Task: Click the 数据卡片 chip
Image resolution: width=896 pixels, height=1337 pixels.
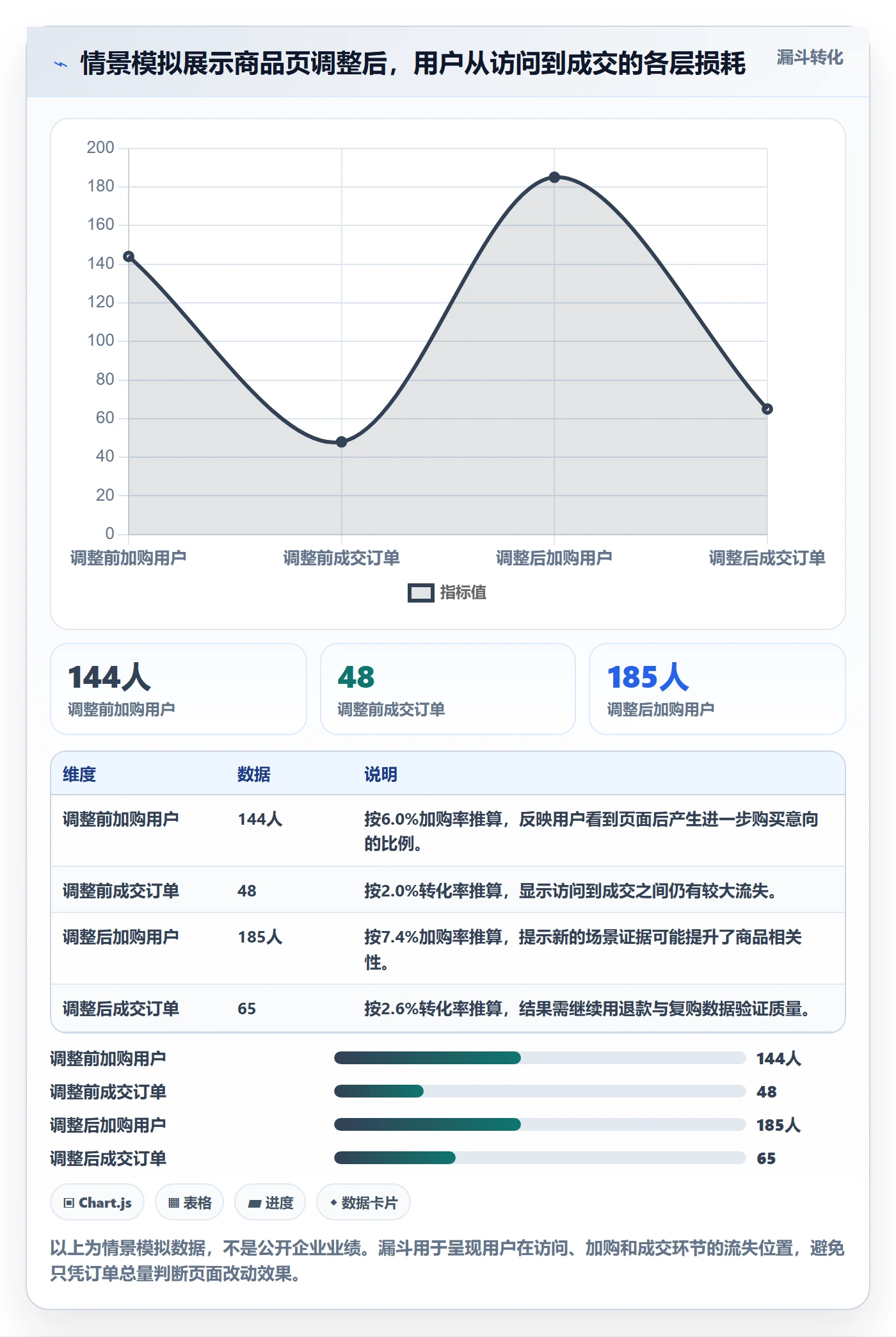Action: click(364, 1203)
